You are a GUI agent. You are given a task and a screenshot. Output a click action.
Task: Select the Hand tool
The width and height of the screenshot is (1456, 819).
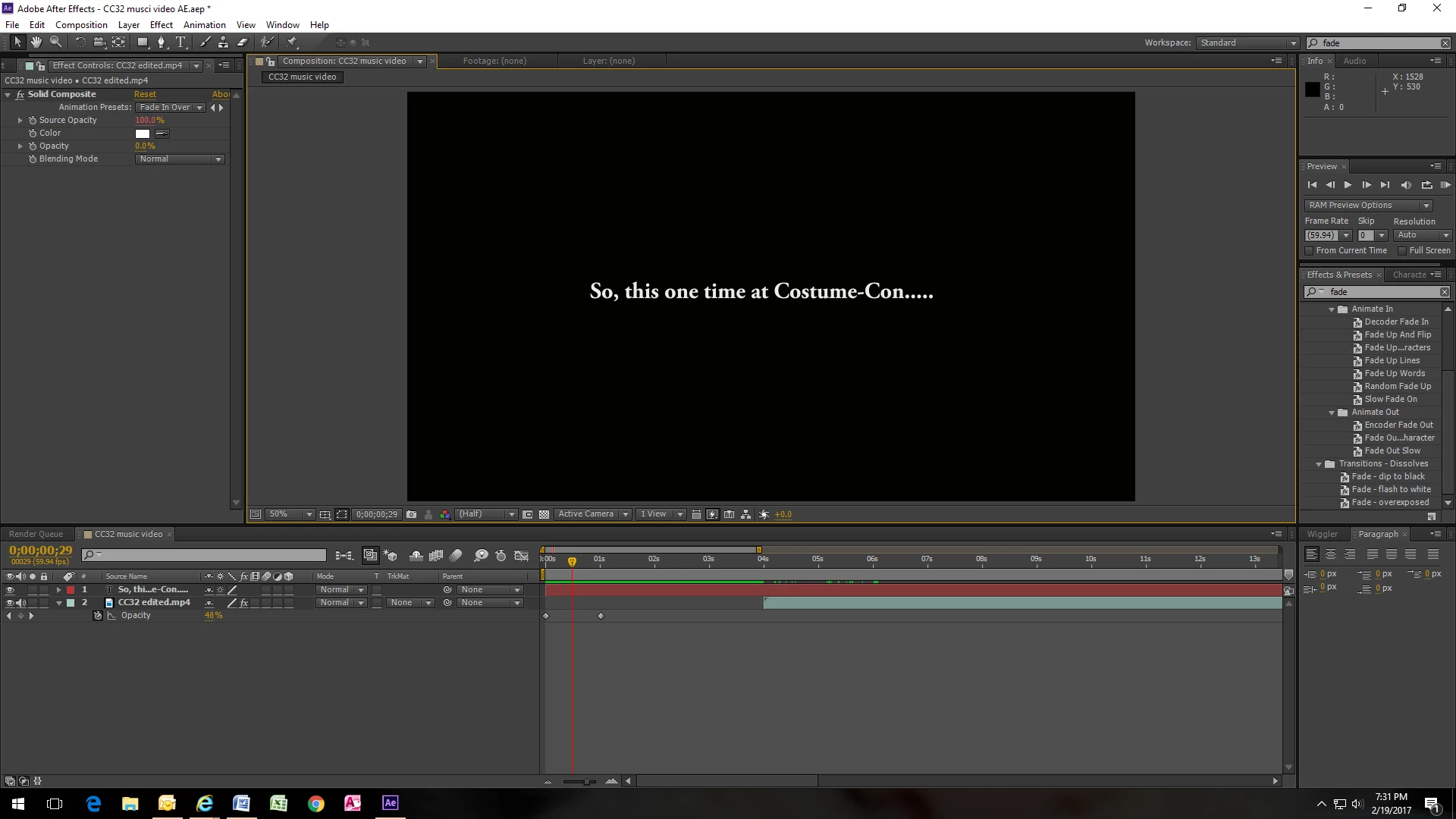[36, 42]
